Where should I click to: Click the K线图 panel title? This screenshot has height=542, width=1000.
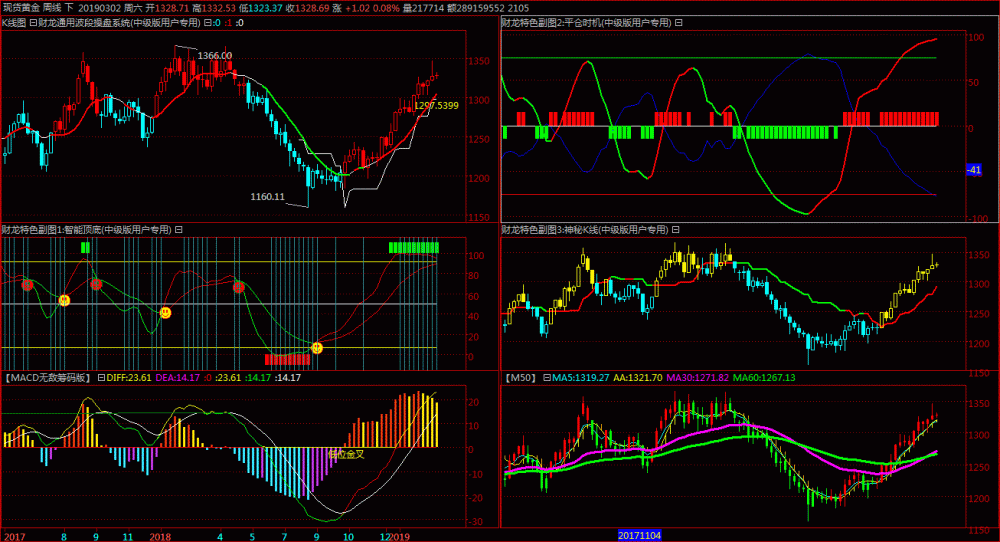[14, 23]
